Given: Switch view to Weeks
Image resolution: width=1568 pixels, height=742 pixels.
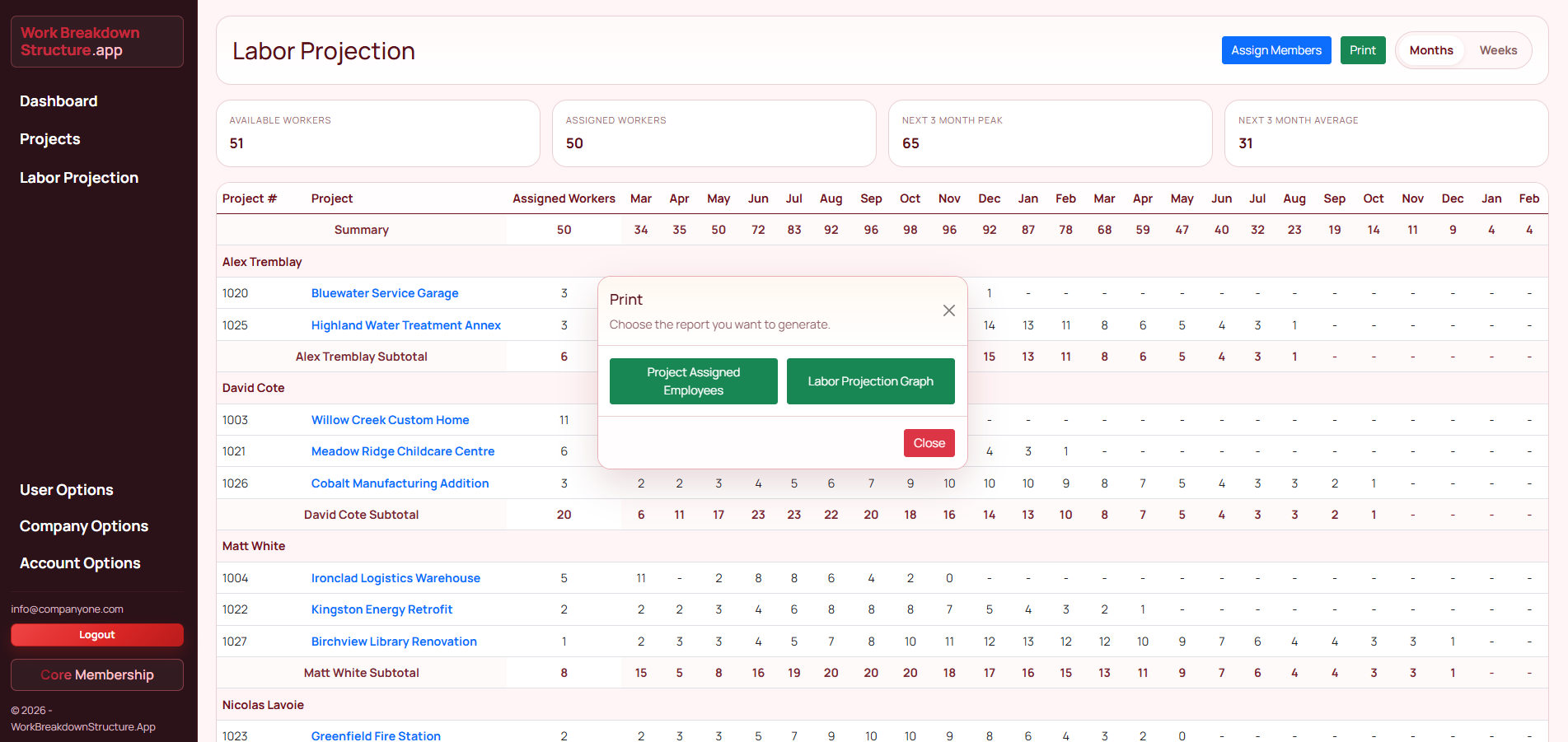Looking at the screenshot, I should tap(1497, 50).
